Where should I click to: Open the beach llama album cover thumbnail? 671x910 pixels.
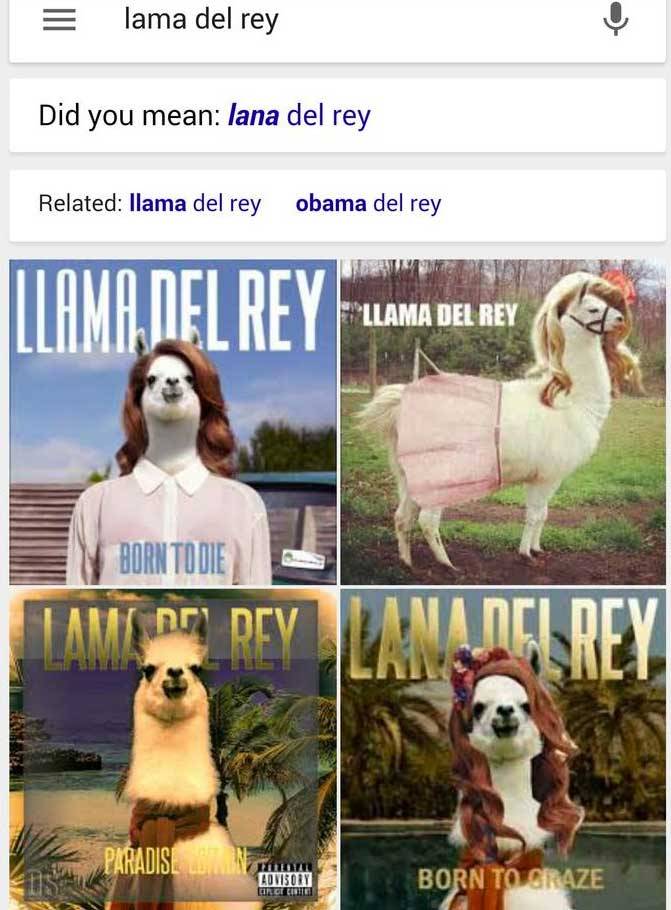[x=173, y=749]
